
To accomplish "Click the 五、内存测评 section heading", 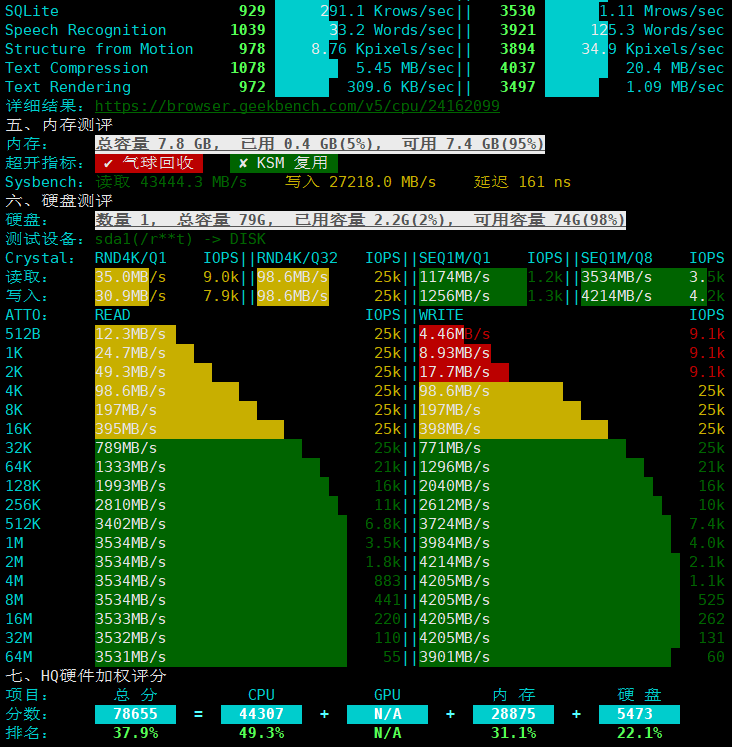I will coord(59,125).
